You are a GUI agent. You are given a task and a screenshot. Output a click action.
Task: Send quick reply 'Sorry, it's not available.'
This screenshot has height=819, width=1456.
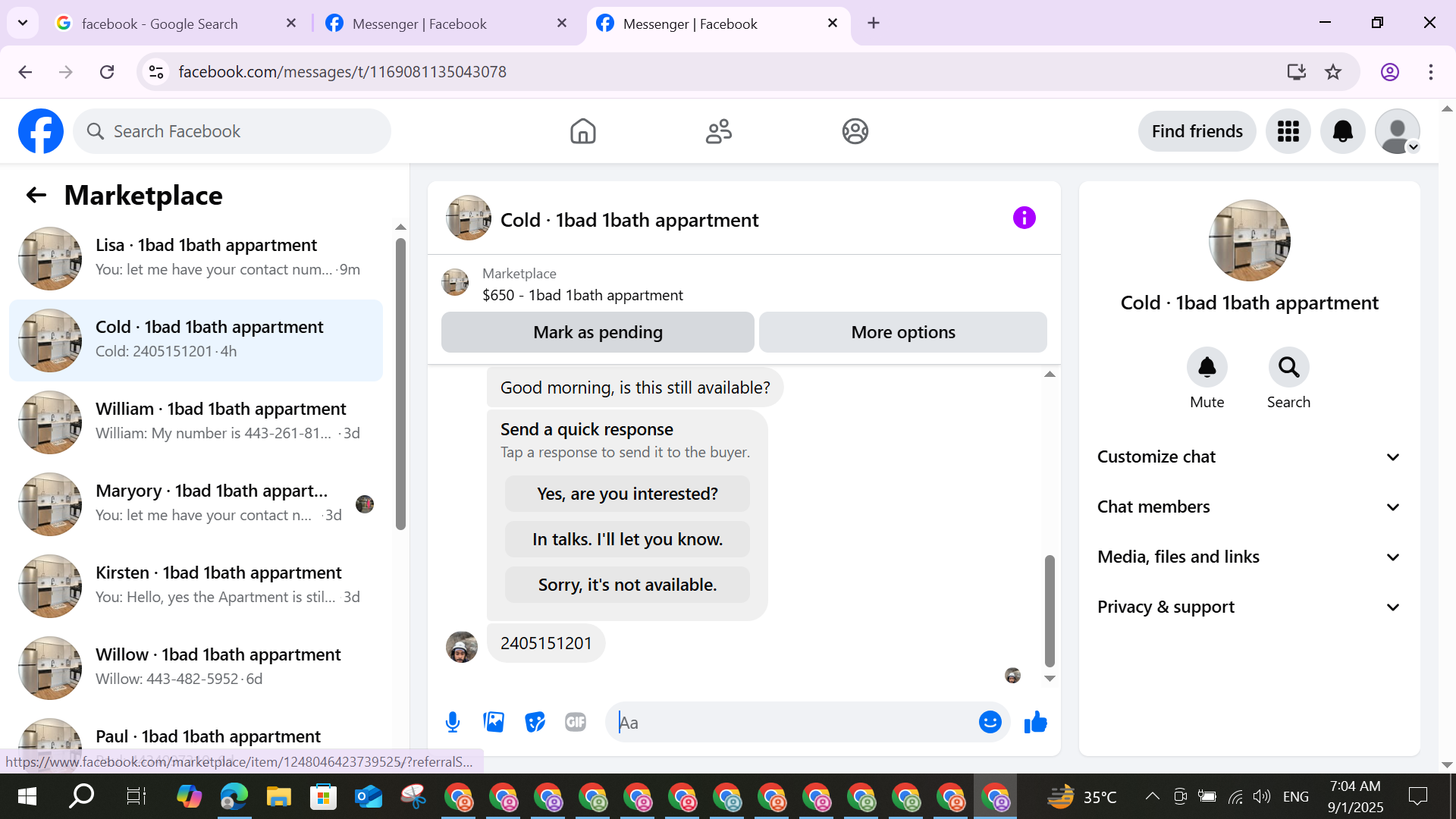(627, 585)
